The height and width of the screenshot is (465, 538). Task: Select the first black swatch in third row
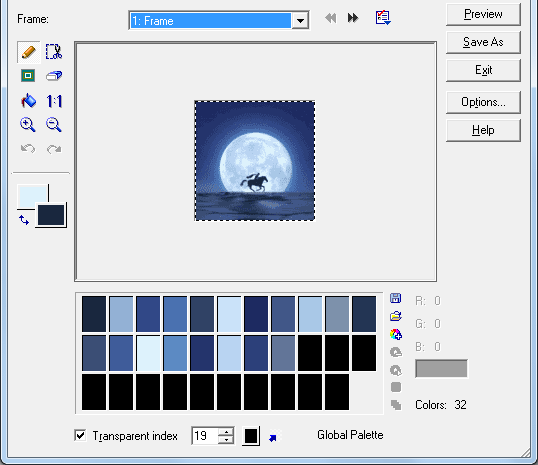point(94,392)
